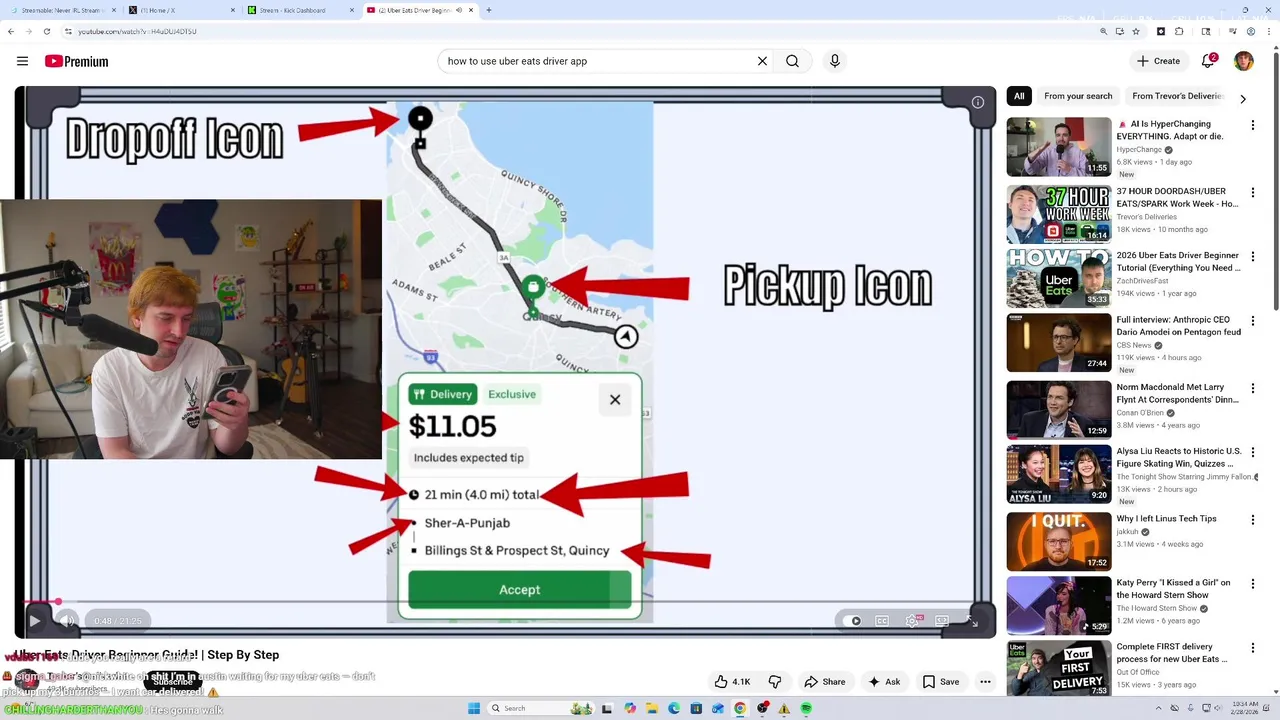Clear the search query with the X icon
Viewport: 1280px width, 720px height.
pyautogui.click(x=762, y=61)
